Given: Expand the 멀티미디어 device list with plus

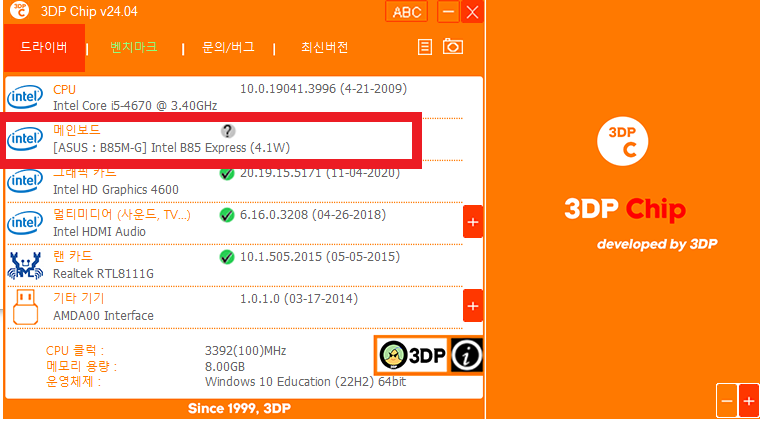Looking at the screenshot, I should (x=473, y=222).
